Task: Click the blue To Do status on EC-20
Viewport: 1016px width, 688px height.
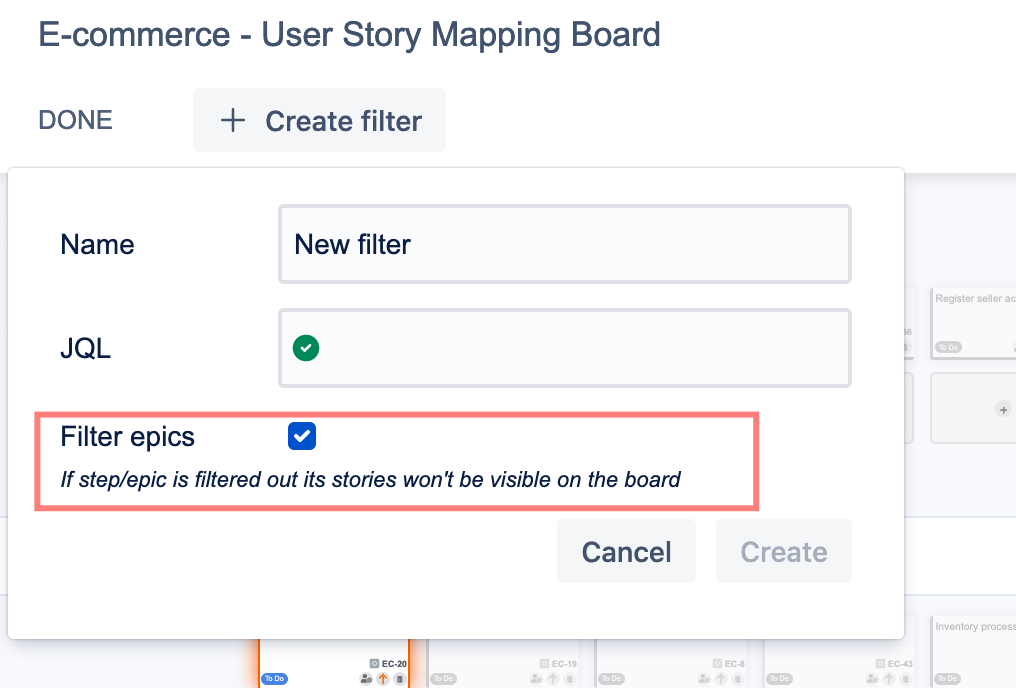Action: (x=274, y=679)
